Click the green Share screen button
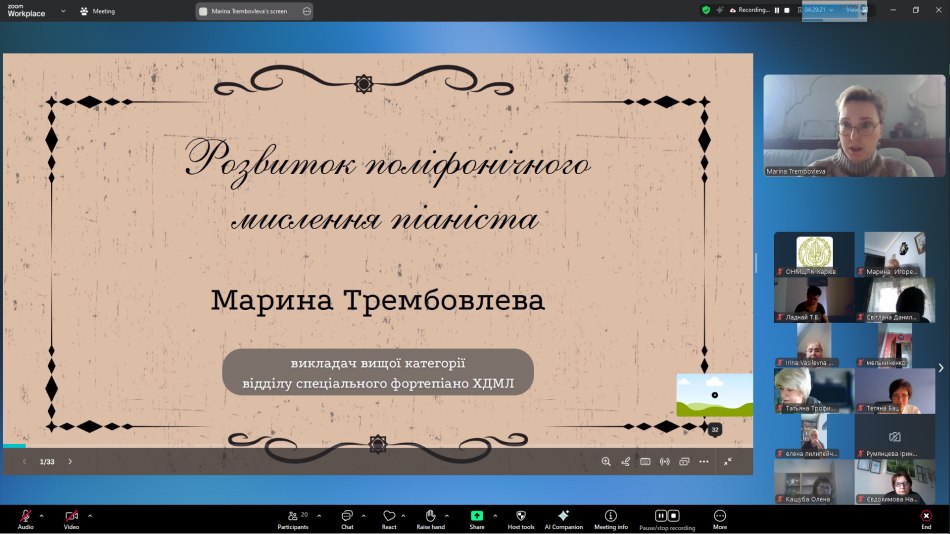The image size is (950, 534). pos(477,516)
